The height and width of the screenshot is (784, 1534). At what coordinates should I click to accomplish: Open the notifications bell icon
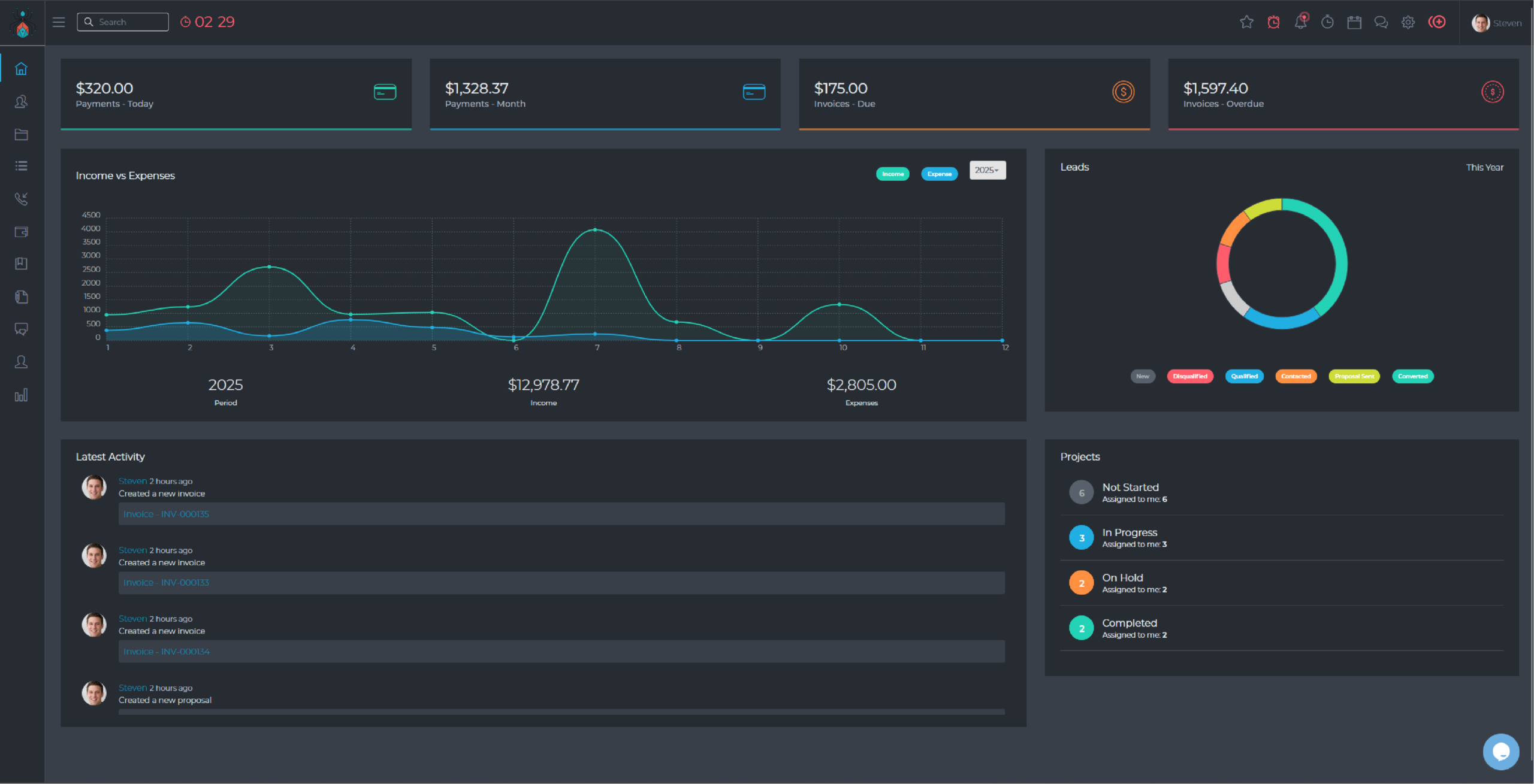(x=1301, y=22)
